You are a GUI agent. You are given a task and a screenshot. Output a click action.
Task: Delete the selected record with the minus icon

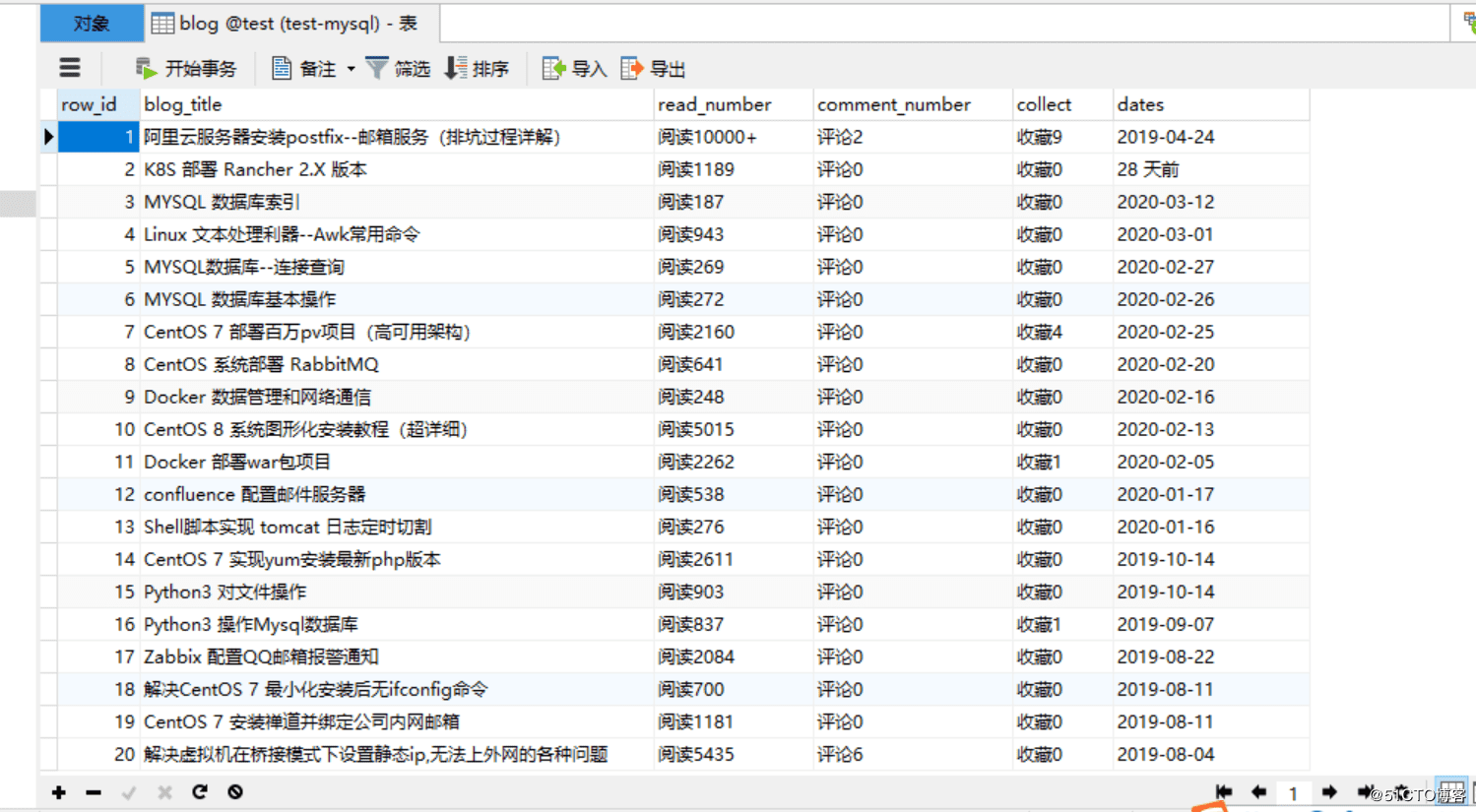click(x=93, y=792)
